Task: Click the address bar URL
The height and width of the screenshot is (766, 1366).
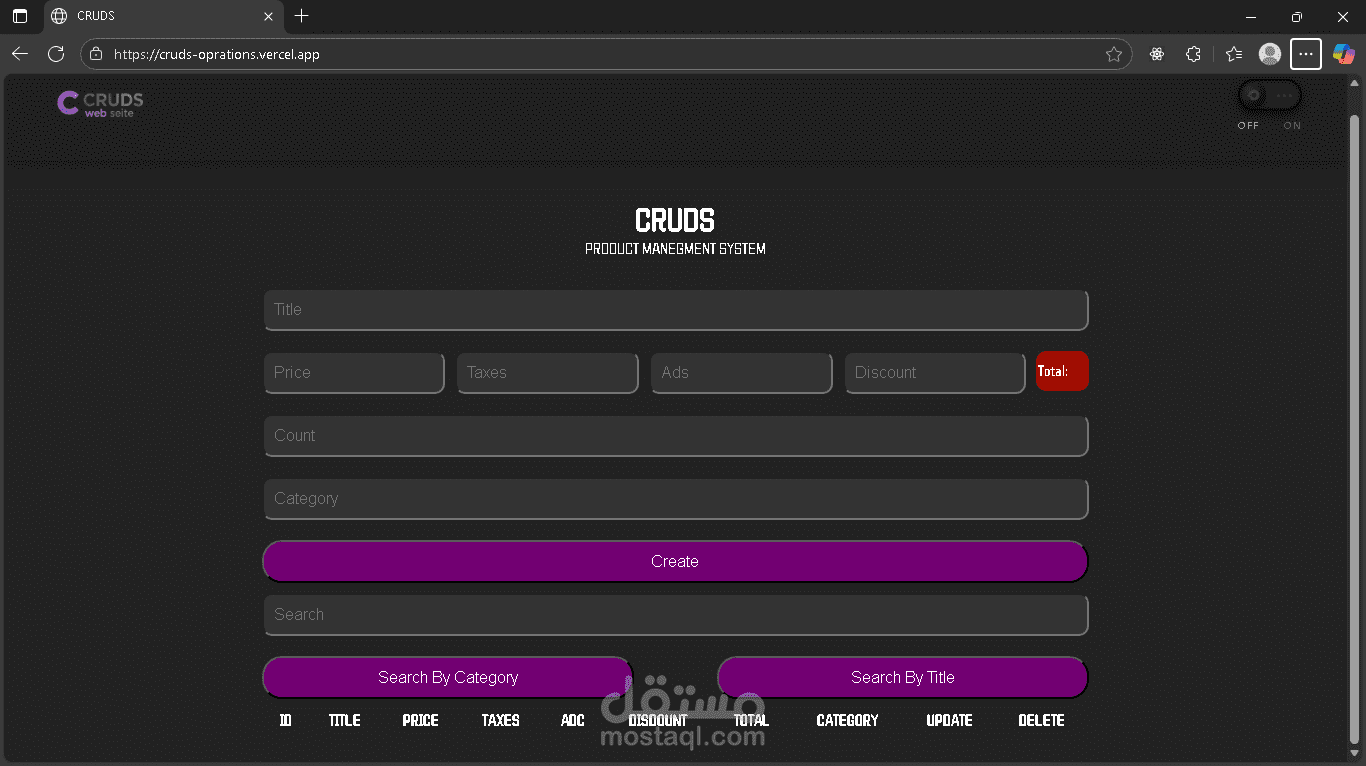Action: point(217,54)
